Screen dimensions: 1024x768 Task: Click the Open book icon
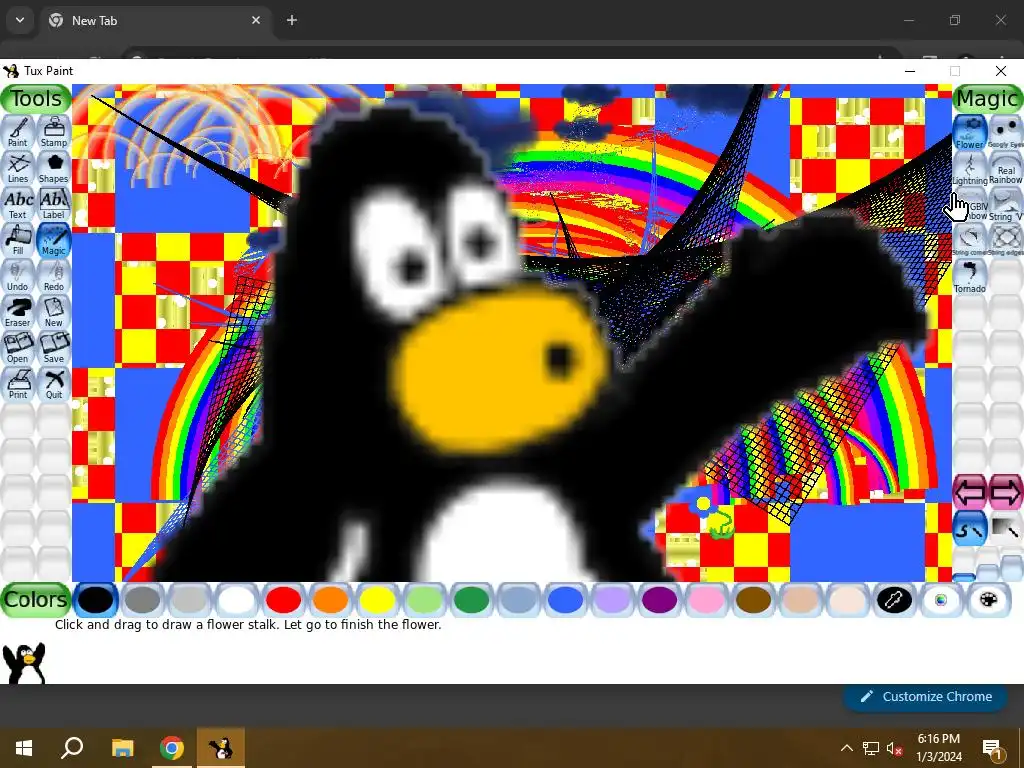click(x=18, y=348)
